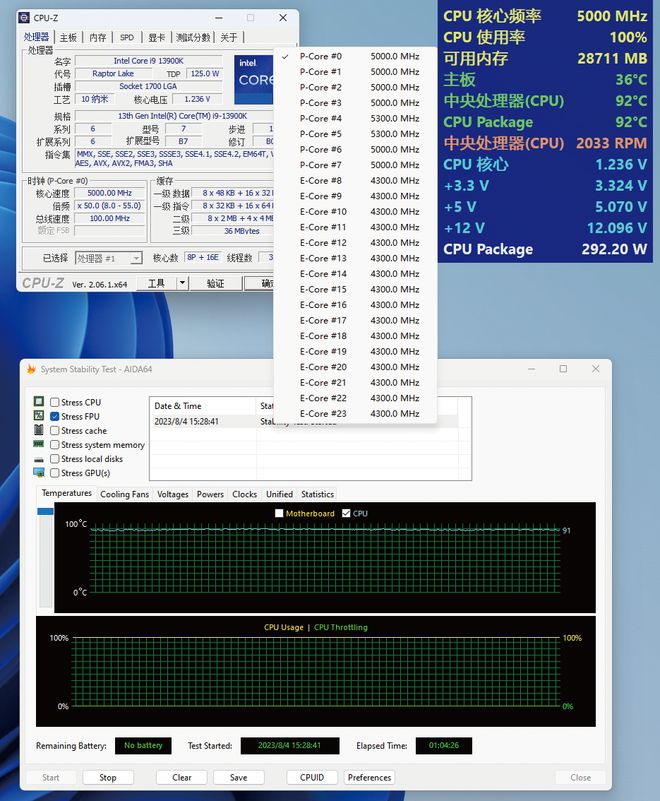Screen dimensions: 660x801
Task: Click the Test Started 2023/8/4 15:28:41 readout
Action: tap(290, 745)
